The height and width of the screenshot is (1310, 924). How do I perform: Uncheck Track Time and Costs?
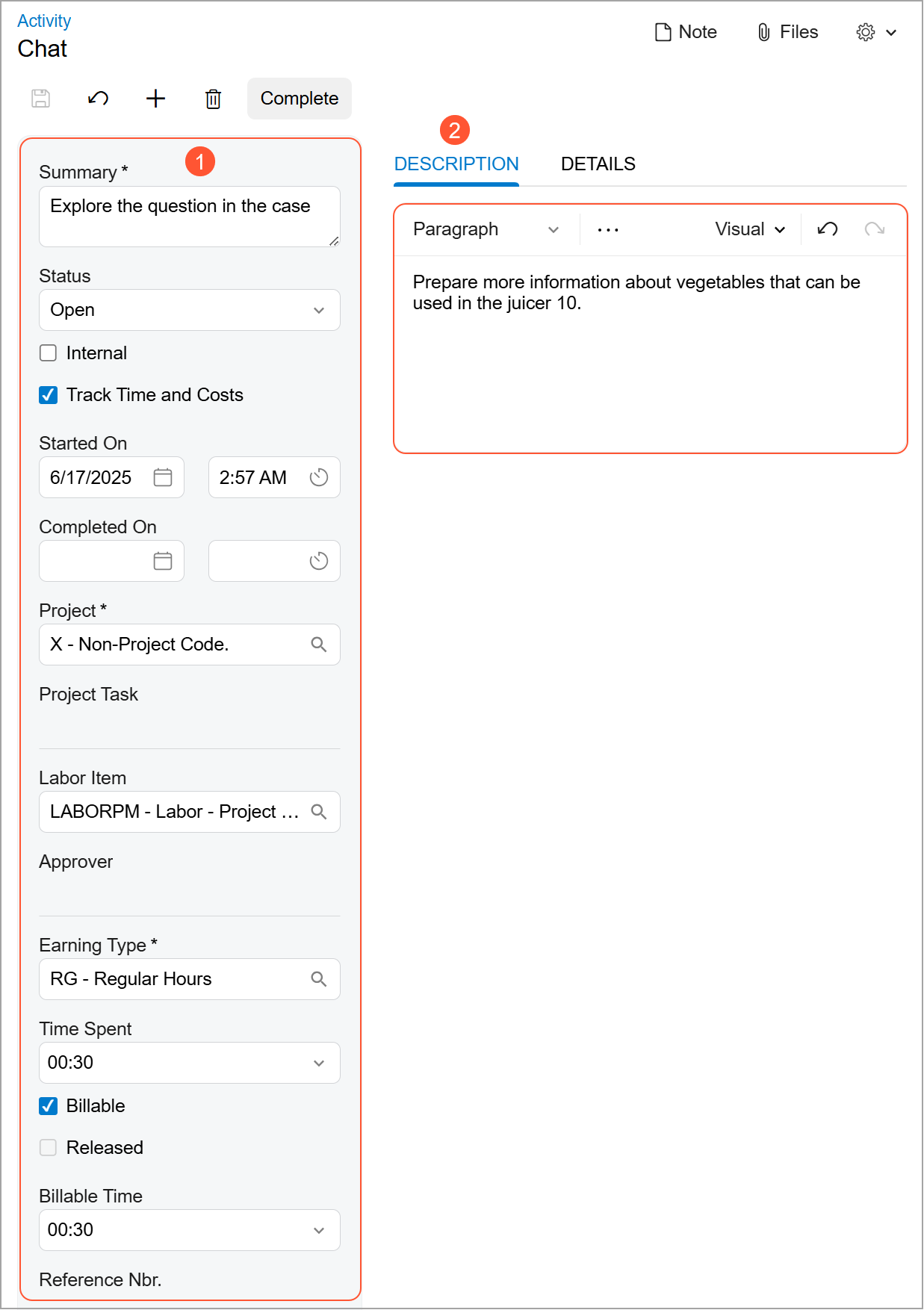click(x=49, y=395)
